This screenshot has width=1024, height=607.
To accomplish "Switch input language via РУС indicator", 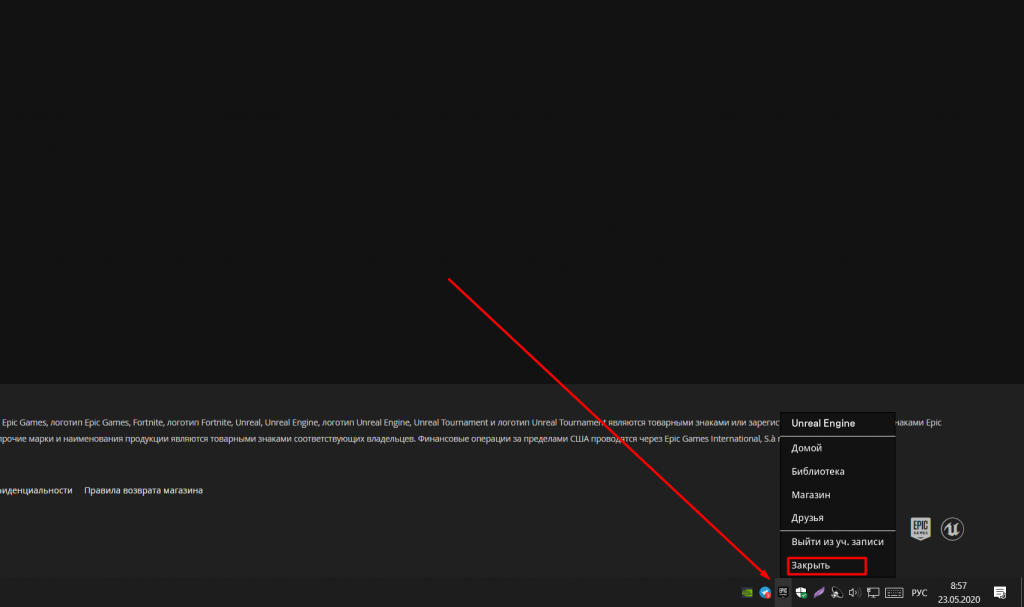I will tap(919, 592).
